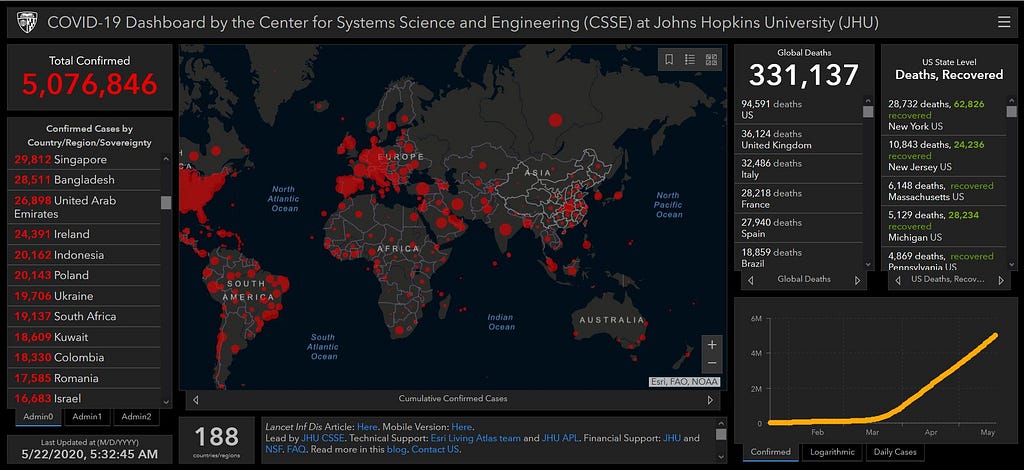This screenshot has height=470, width=1024.
Task: Click the Johns Hopkins shield logo
Action: pyautogui.click(x=27, y=23)
